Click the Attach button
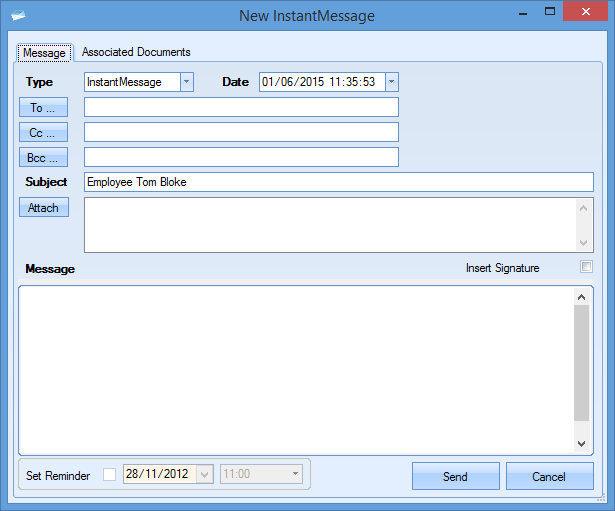Image resolution: width=615 pixels, height=511 pixels. (43, 208)
